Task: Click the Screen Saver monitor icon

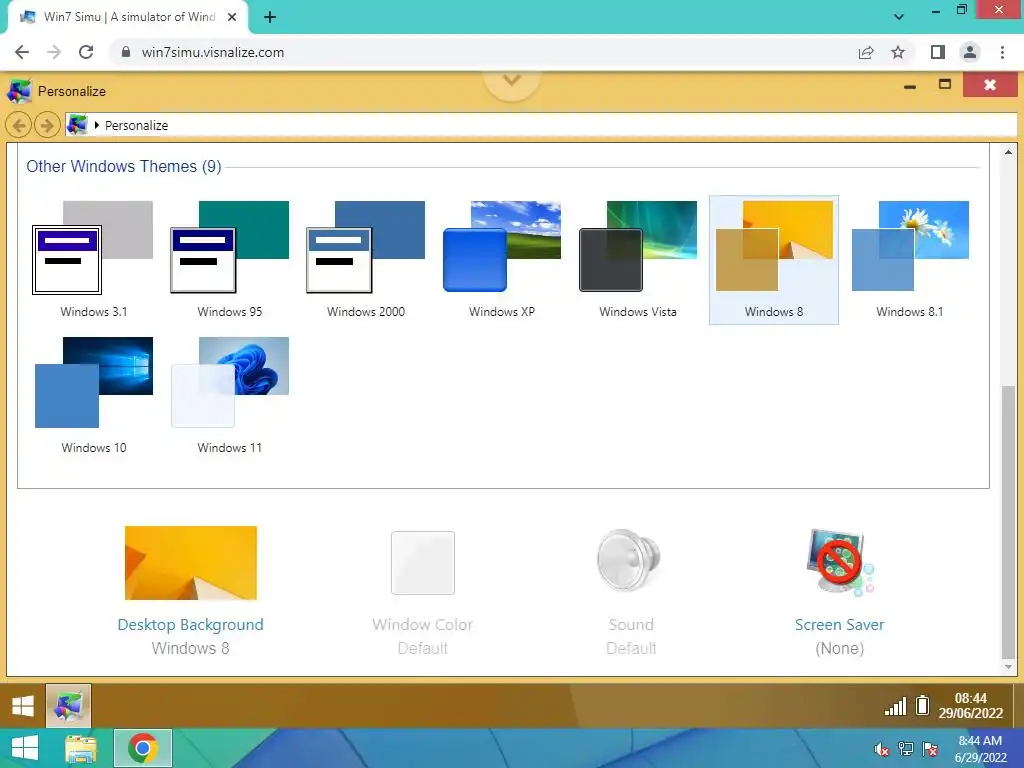Action: (x=840, y=562)
